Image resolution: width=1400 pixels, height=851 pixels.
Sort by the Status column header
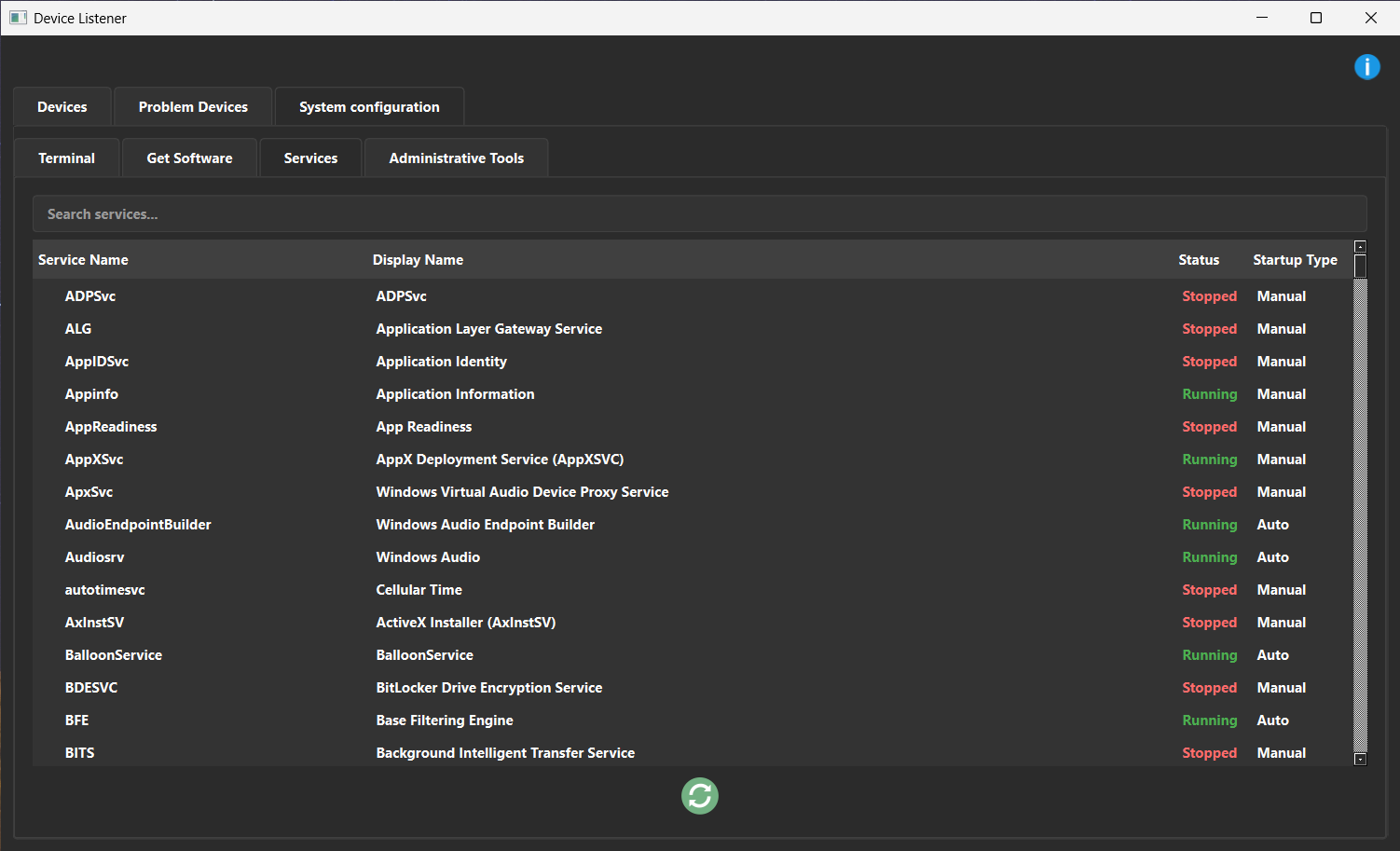1198,260
